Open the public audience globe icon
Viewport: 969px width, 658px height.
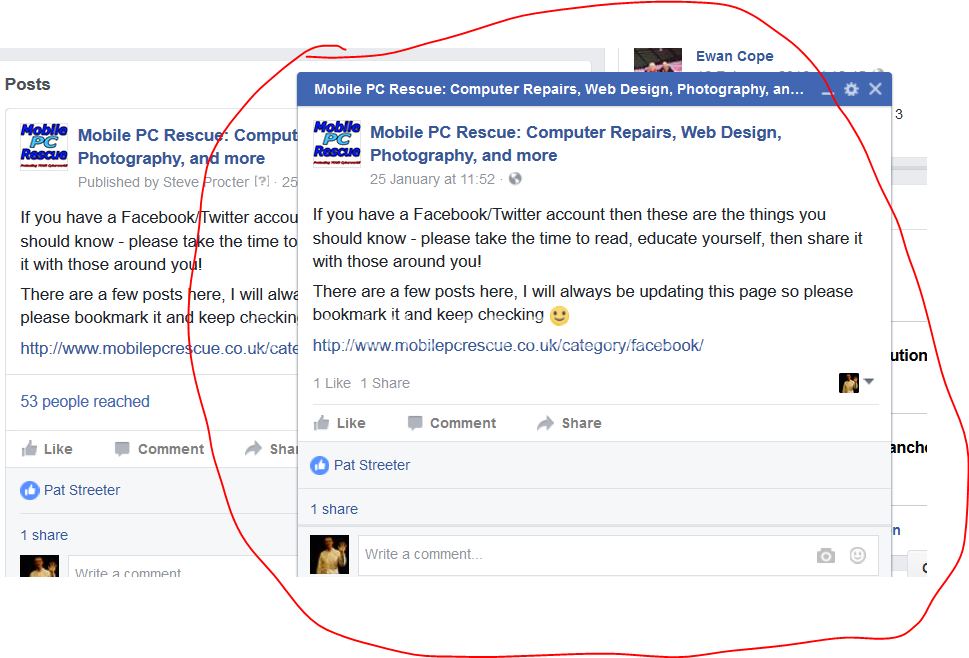(x=515, y=179)
